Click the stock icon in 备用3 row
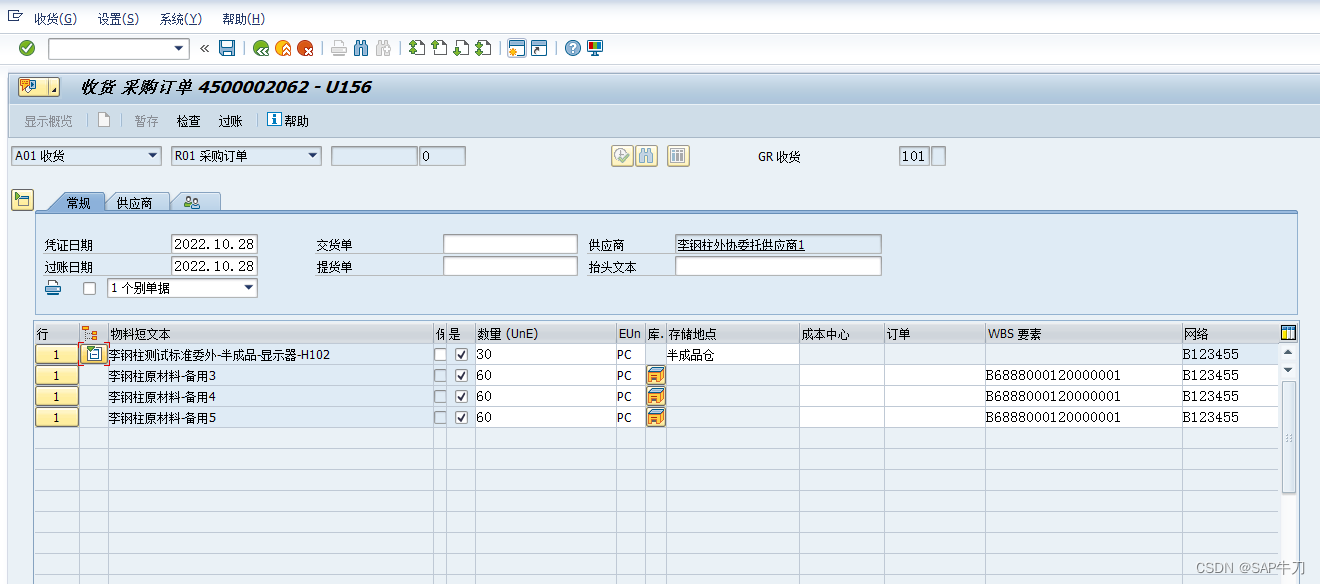 [656, 375]
